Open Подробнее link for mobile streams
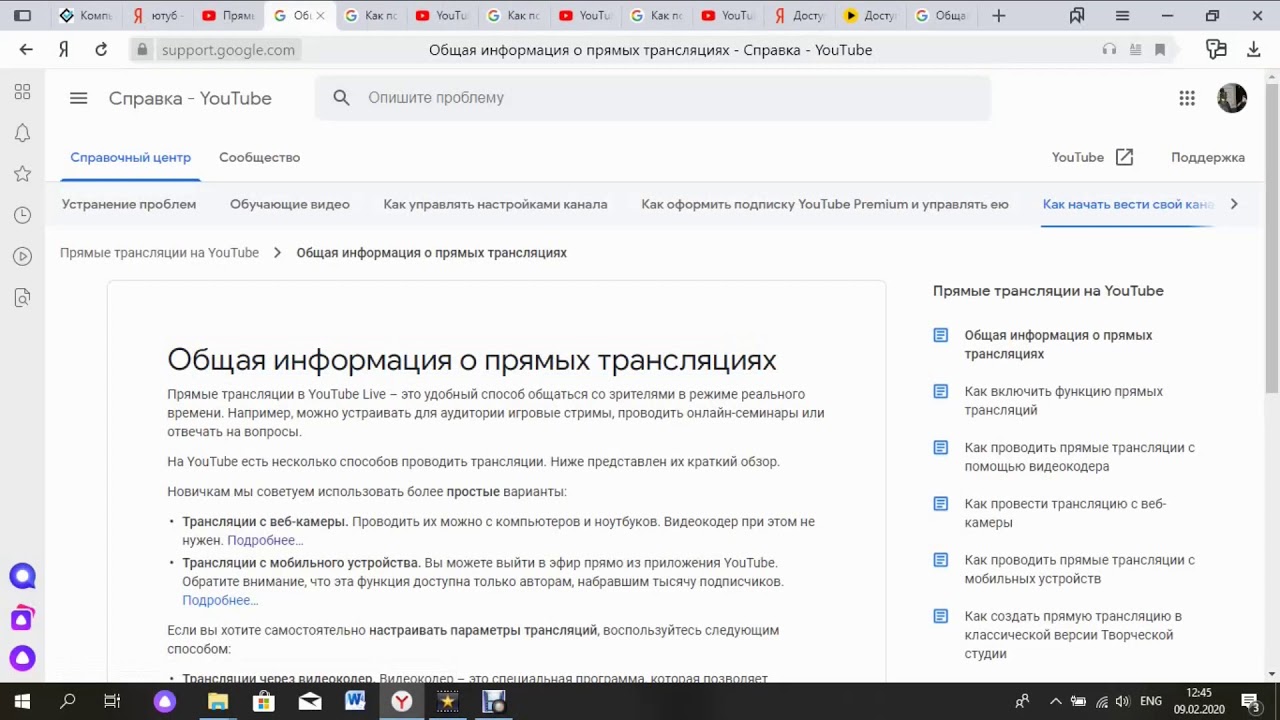This screenshot has width=1280, height=720. pos(220,600)
